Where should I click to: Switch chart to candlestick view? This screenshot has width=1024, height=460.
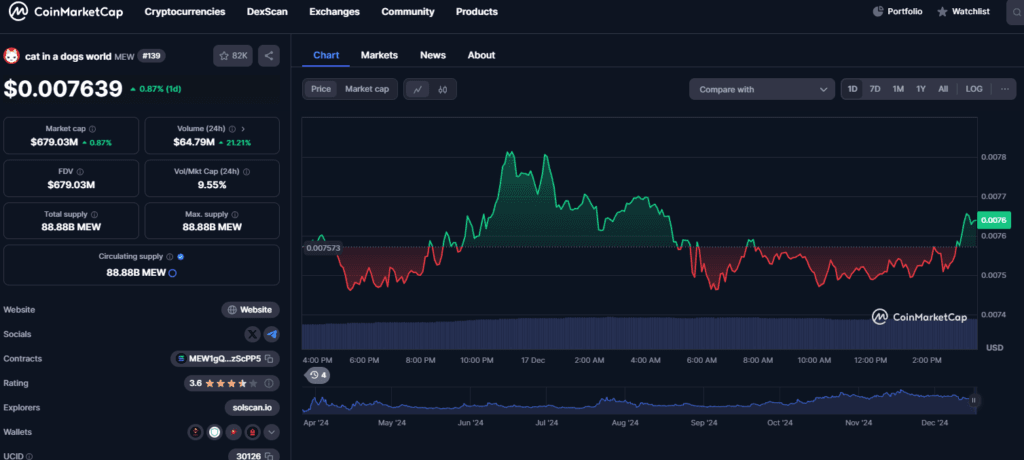443,90
